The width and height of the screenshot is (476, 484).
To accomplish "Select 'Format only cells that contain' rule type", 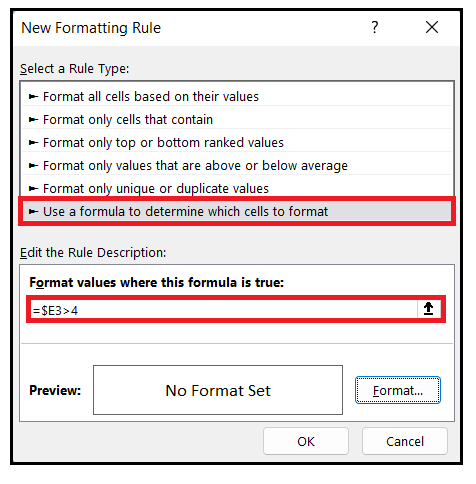I will tap(237, 120).
